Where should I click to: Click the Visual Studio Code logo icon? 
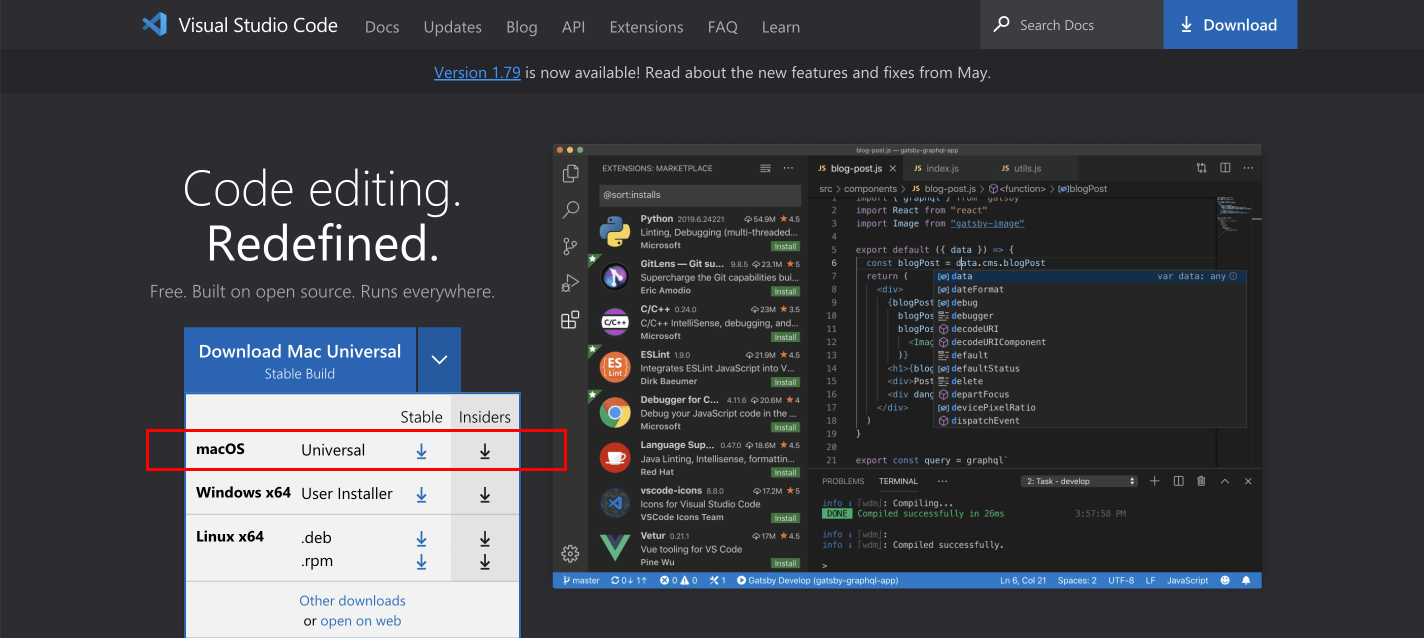click(x=154, y=25)
